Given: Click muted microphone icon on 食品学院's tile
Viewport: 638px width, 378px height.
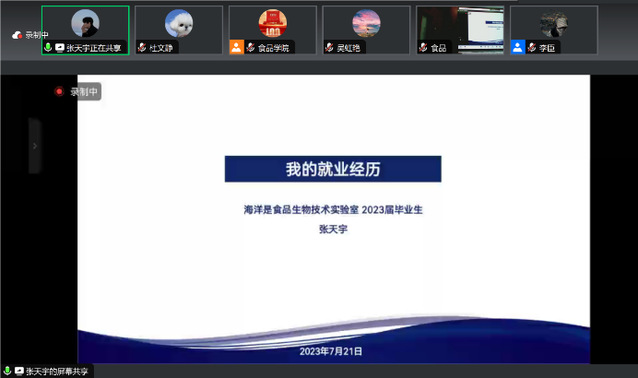Looking at the screenshot, I should (x=251, y=48).
